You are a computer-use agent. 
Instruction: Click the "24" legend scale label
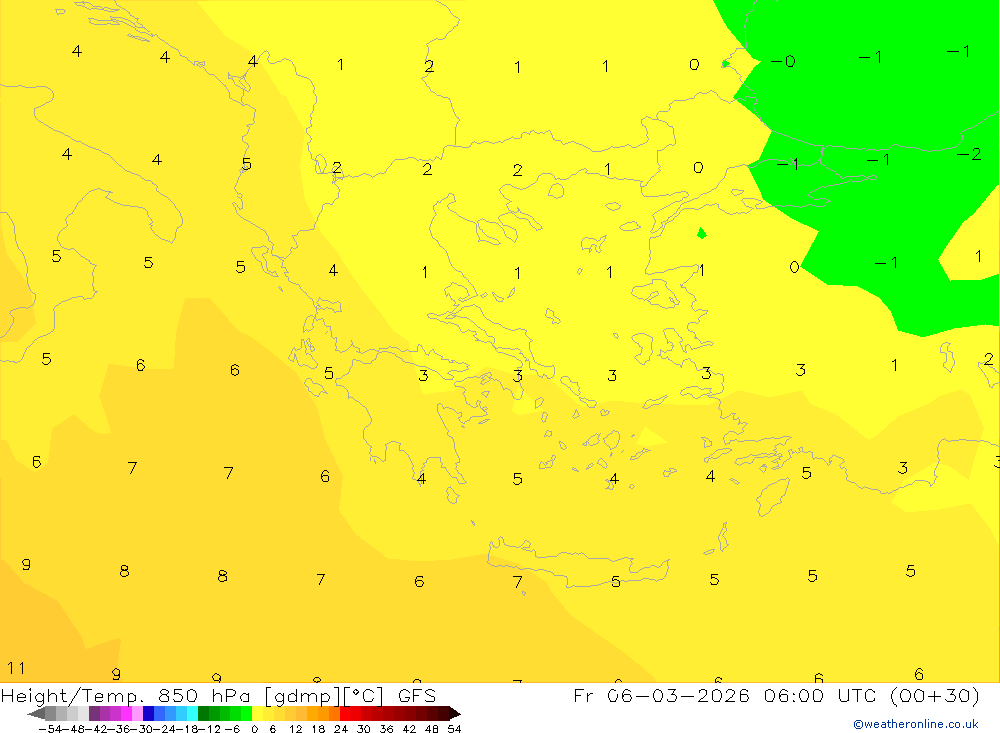click(341, 729)
